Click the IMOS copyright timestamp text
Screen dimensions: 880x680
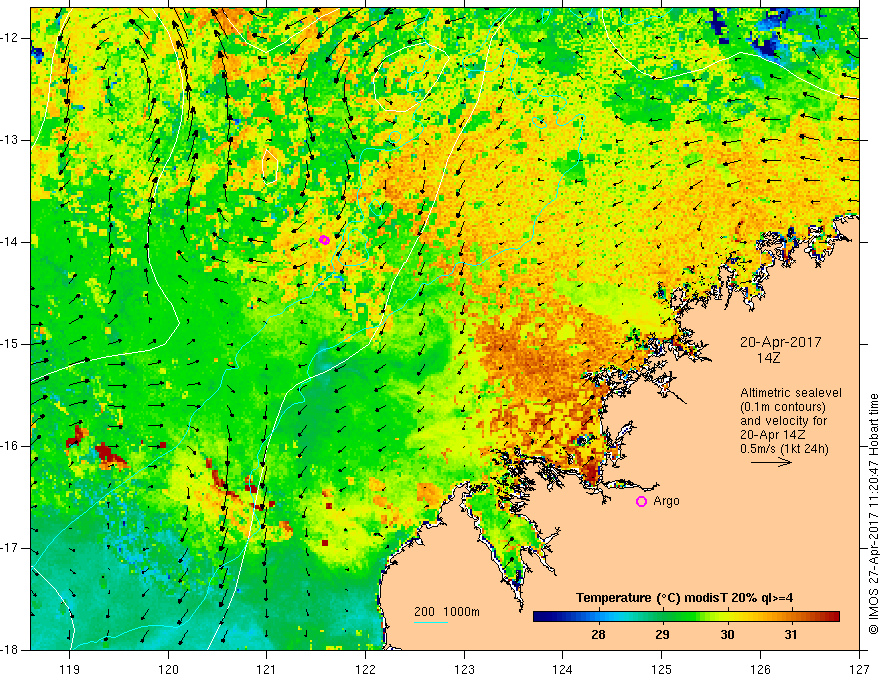coord(873,513)
